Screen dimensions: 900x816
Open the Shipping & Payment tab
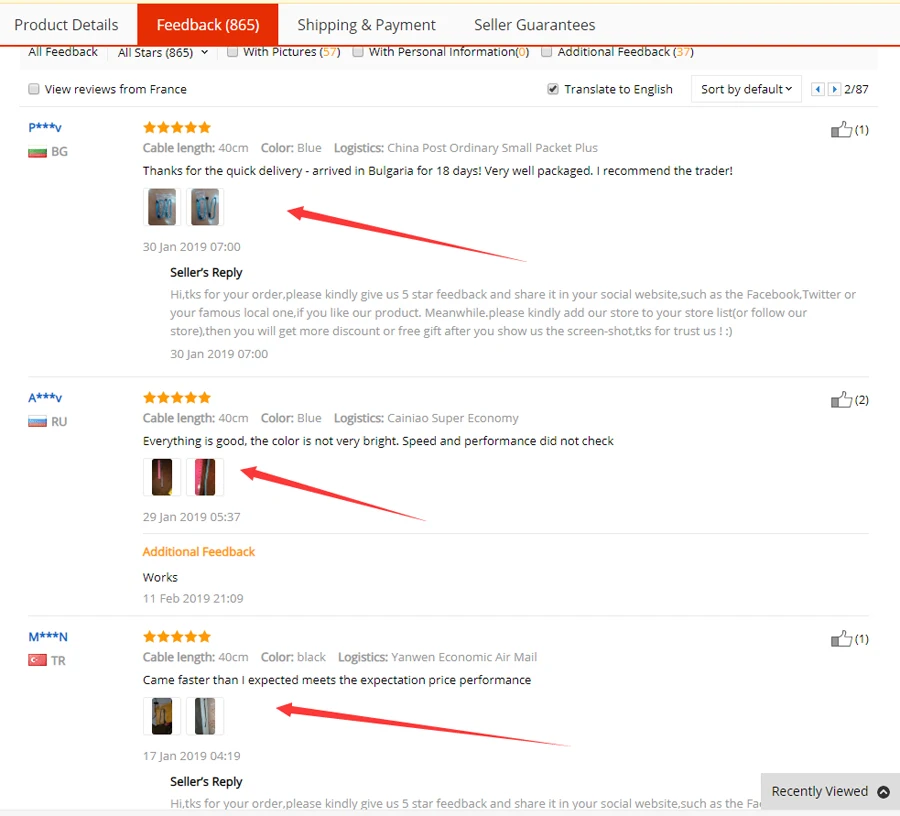[366, 25]
